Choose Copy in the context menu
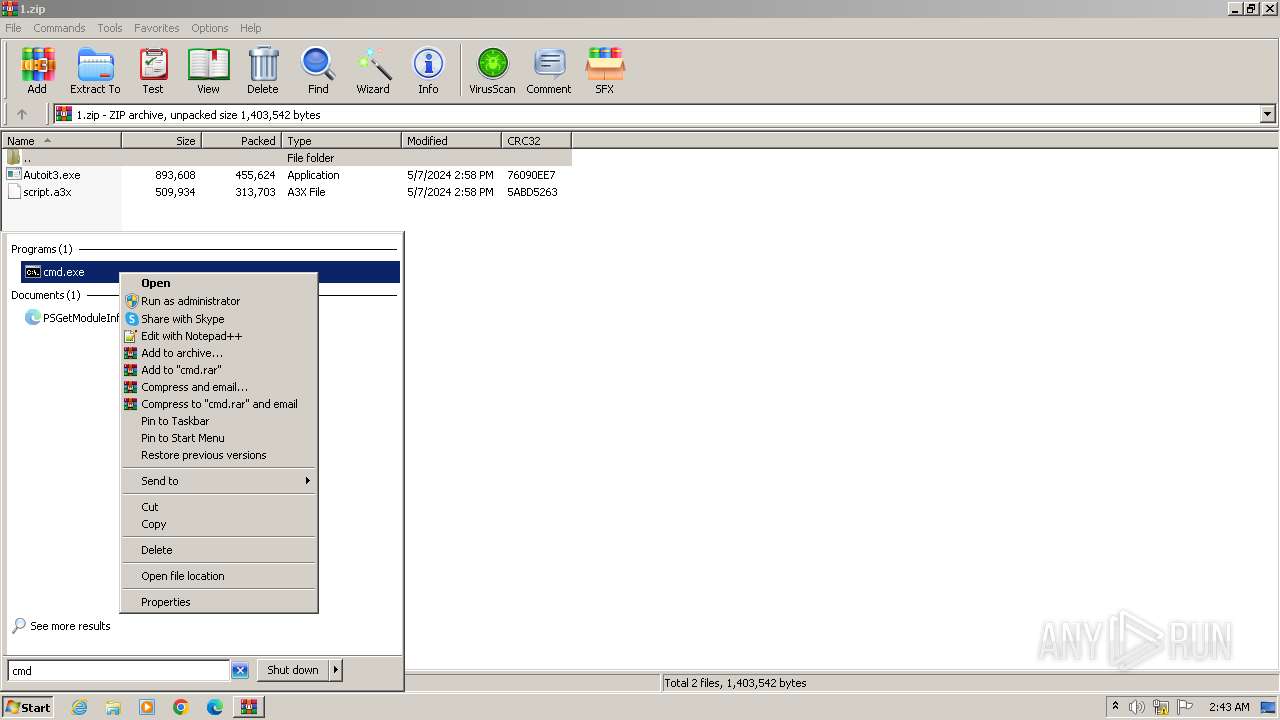Image resolution: width=1280 pixels, height=720 pixels. click(x=219, y=524)
